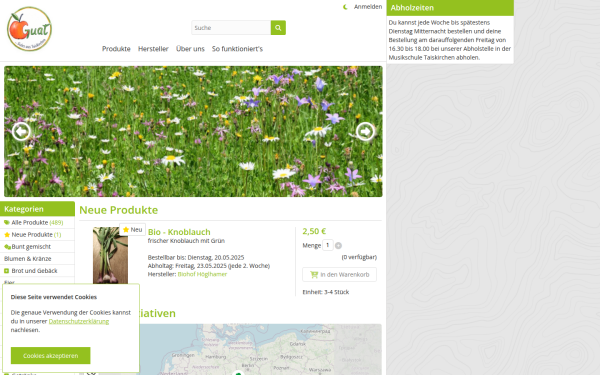Click the Kategorien sidebar header
600x375 pixels.
[x=37, y=209]
